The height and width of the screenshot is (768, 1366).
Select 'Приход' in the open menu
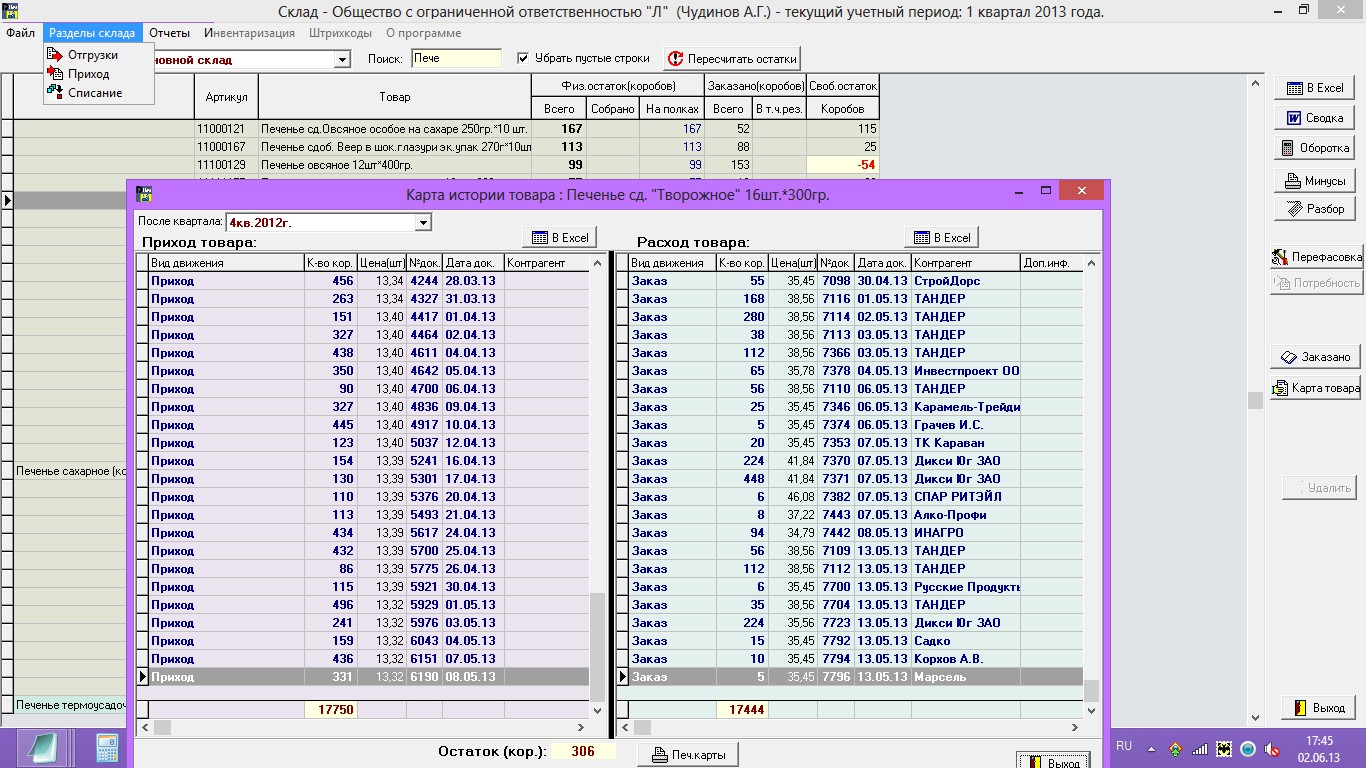[88, 74]
